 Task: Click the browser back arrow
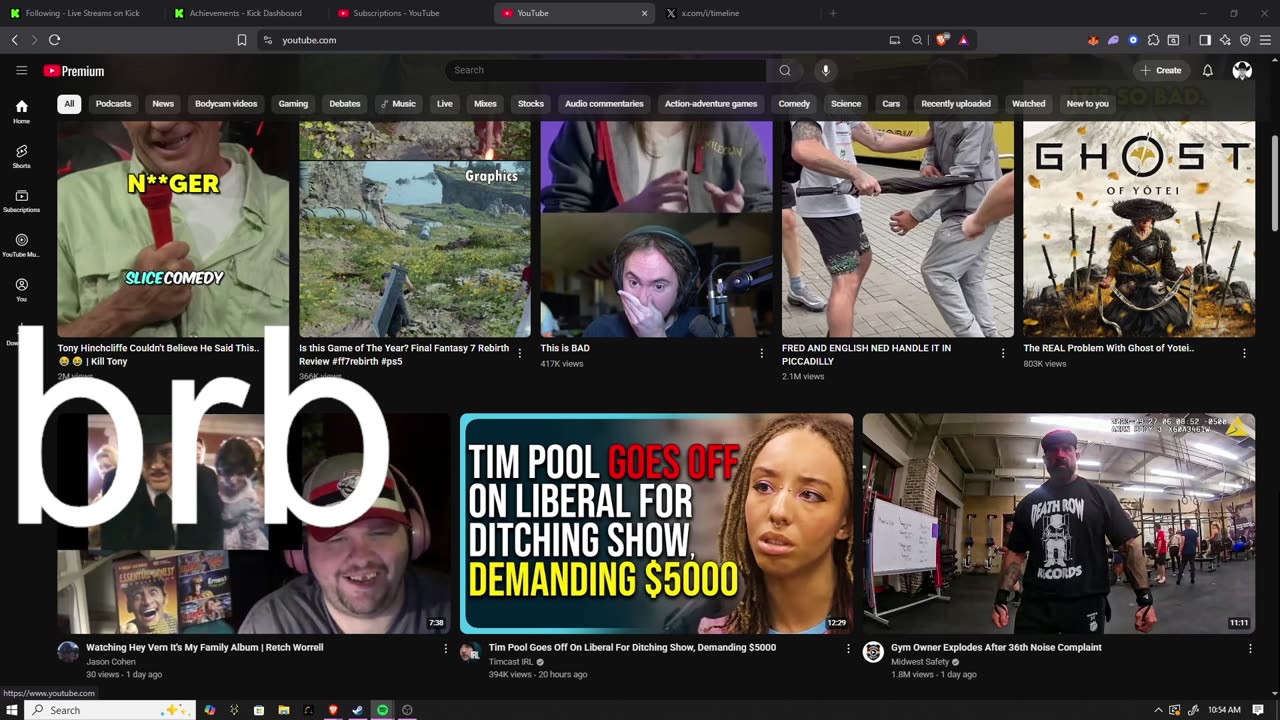coord(14,40)
